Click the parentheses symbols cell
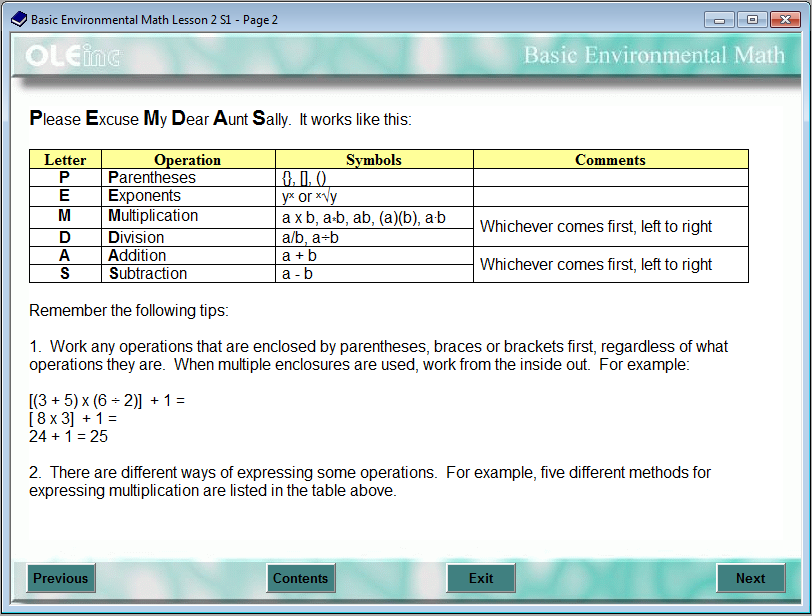Viewport: 812px width, 616px height. (373, 178)
